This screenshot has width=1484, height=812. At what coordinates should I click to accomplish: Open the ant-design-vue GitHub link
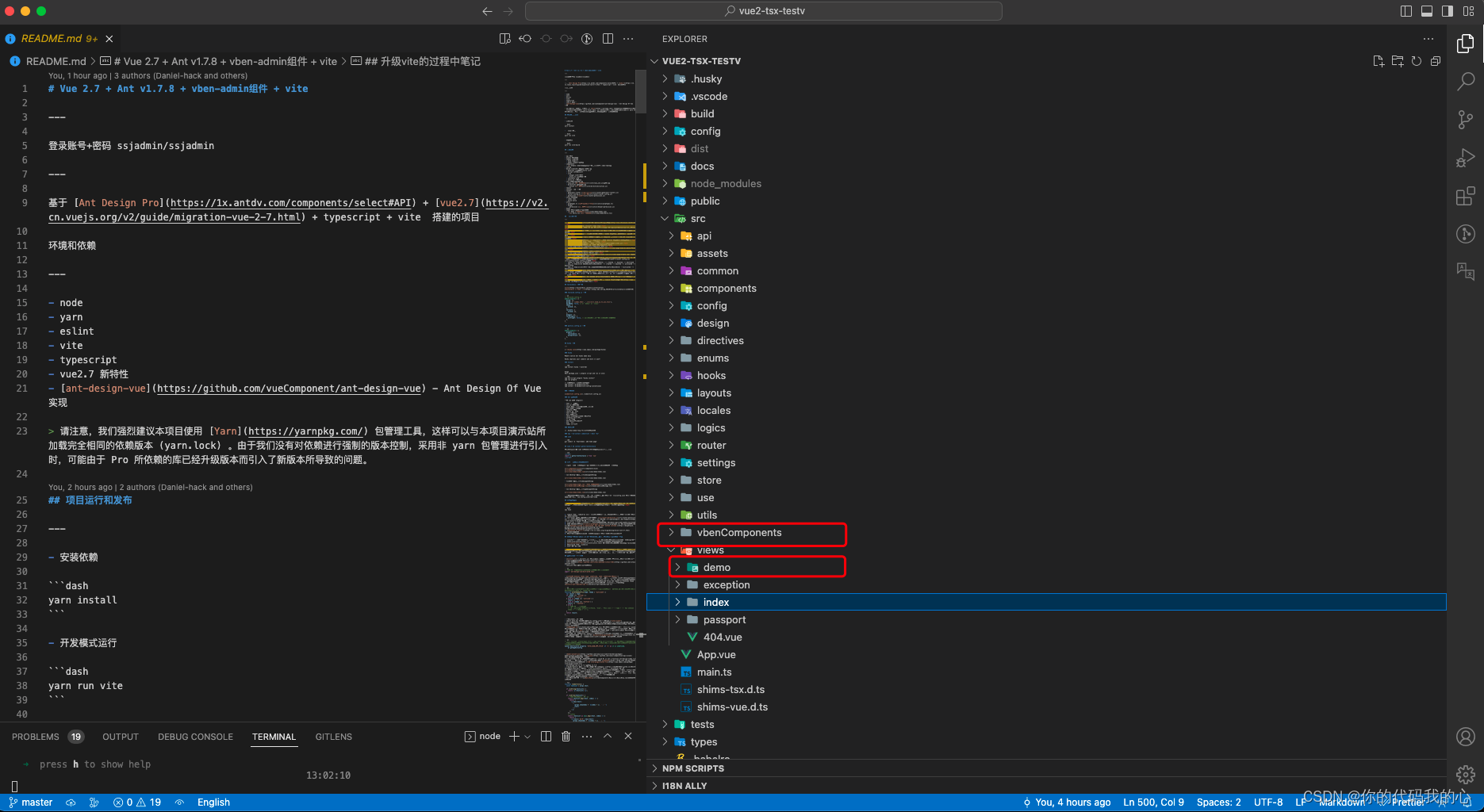[288, 389]
